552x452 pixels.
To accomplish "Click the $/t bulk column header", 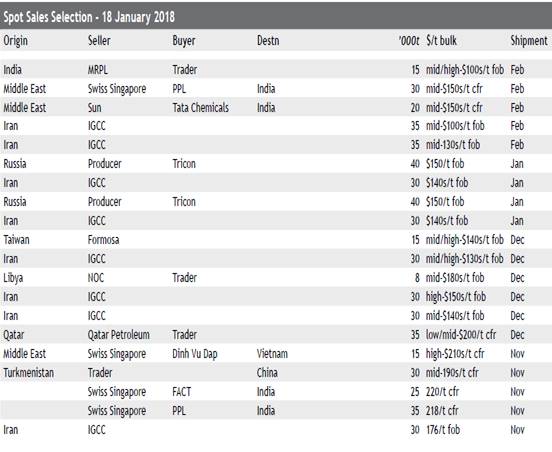I will click(x=441, y=40).
